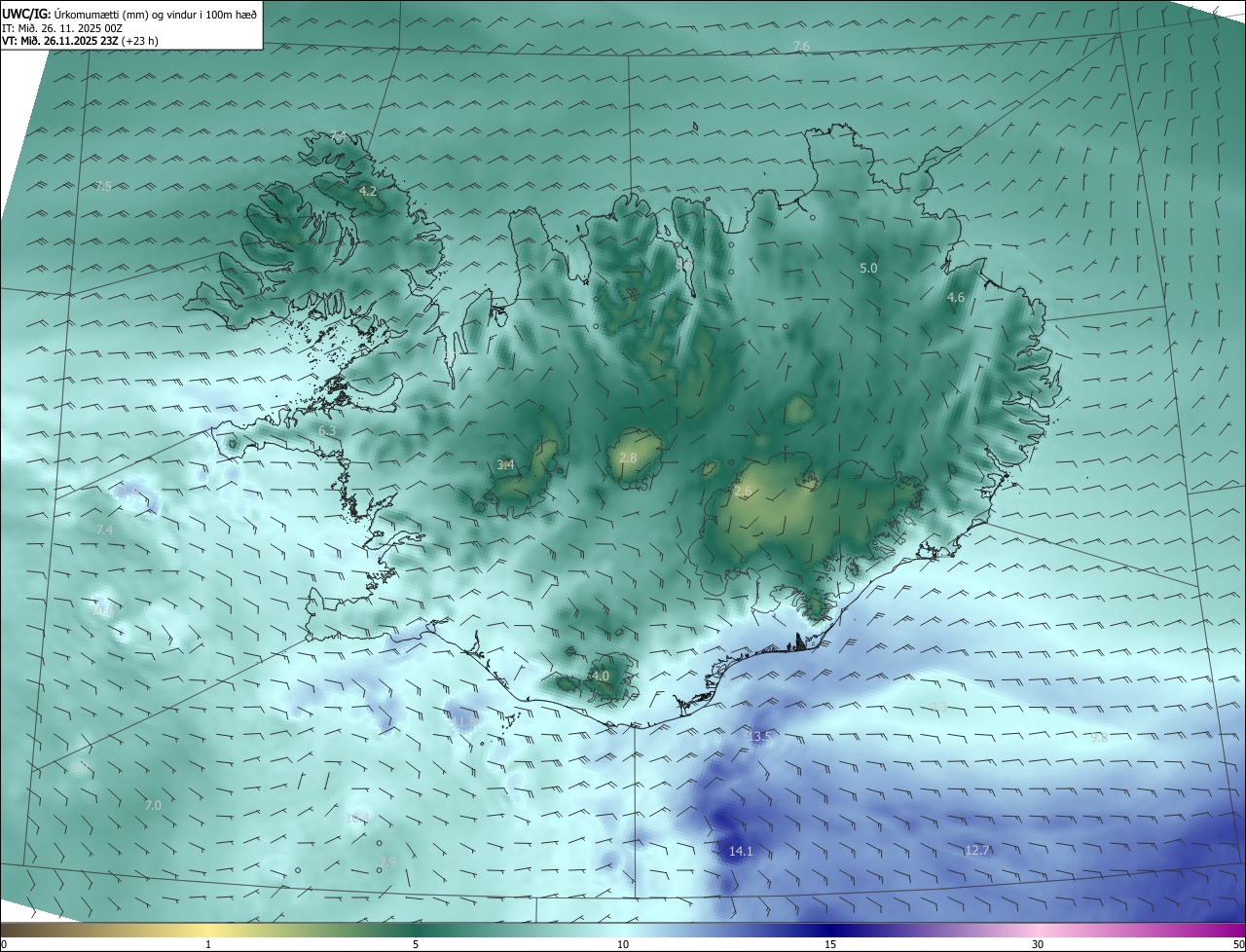Click the 11.8 value southwest of Iceland
Screen dimensions: 1246x952
click(464, 721)
